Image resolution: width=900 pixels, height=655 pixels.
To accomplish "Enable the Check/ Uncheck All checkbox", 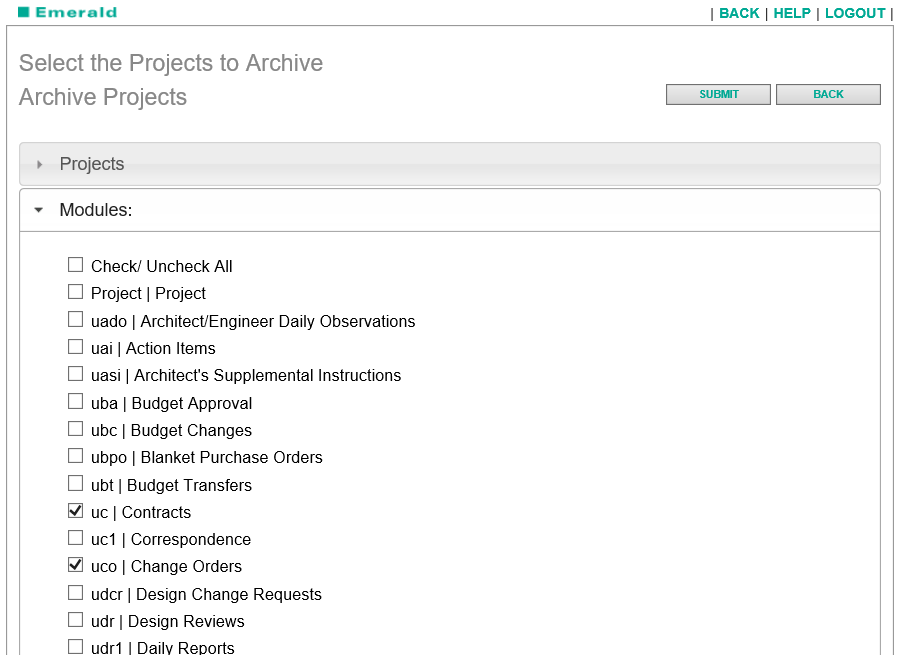I will click(x=76, y=265).
